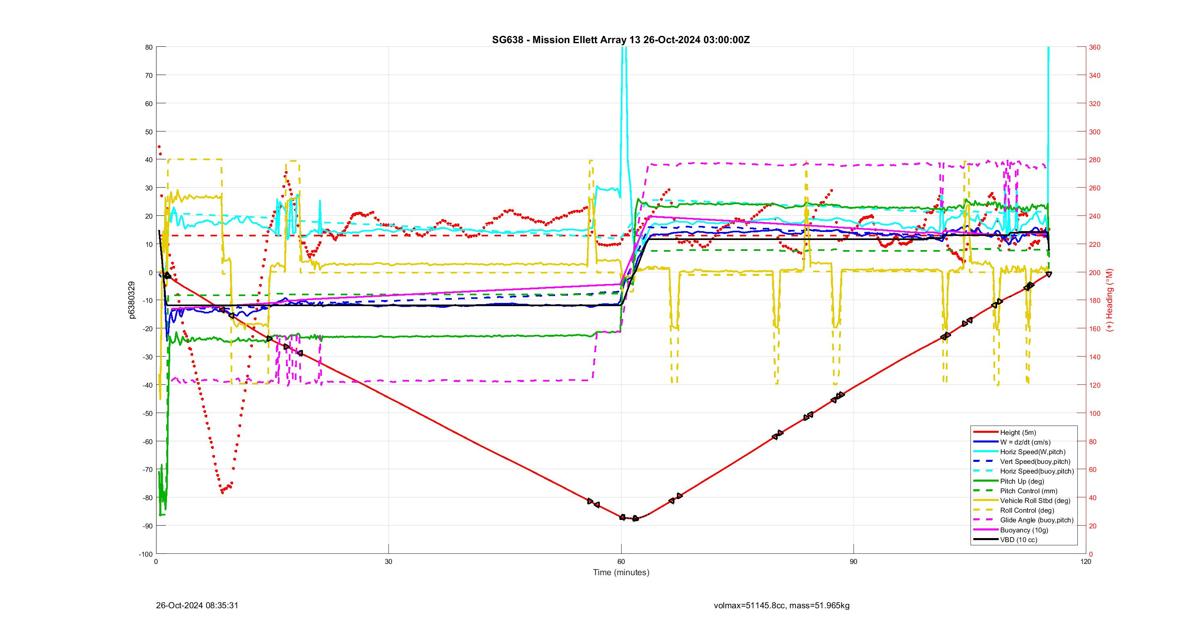
Task: Click the right axis tick label '200'
Action: click(1095, 273)
